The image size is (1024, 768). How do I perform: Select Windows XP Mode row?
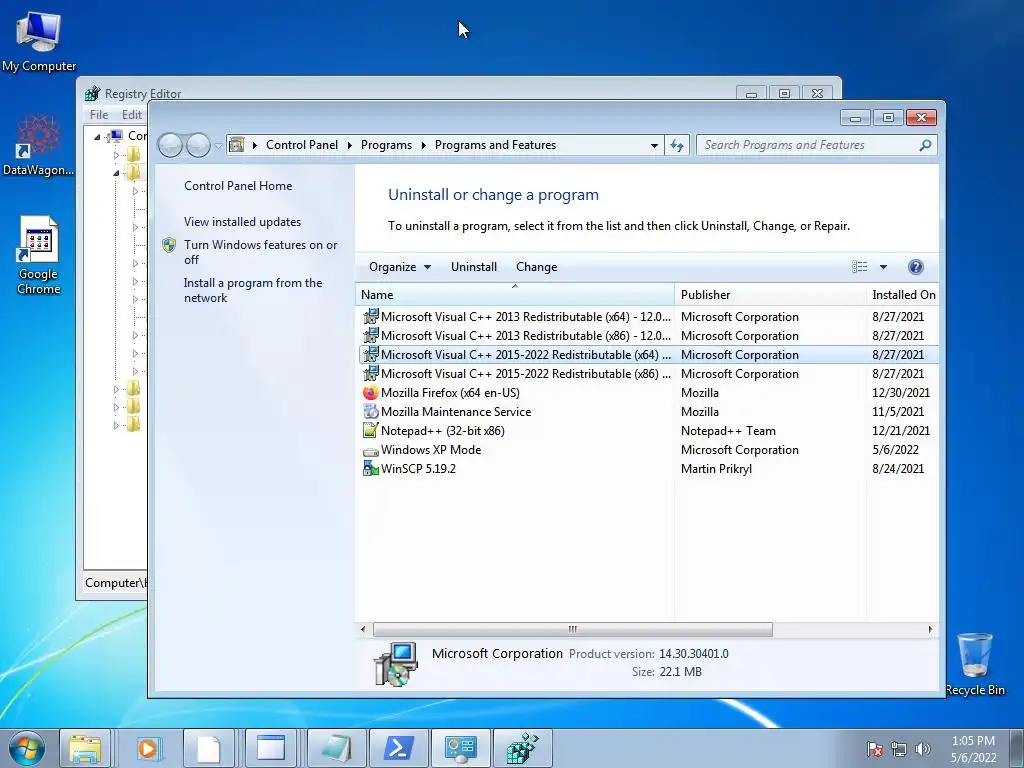(x=648, y=449)
